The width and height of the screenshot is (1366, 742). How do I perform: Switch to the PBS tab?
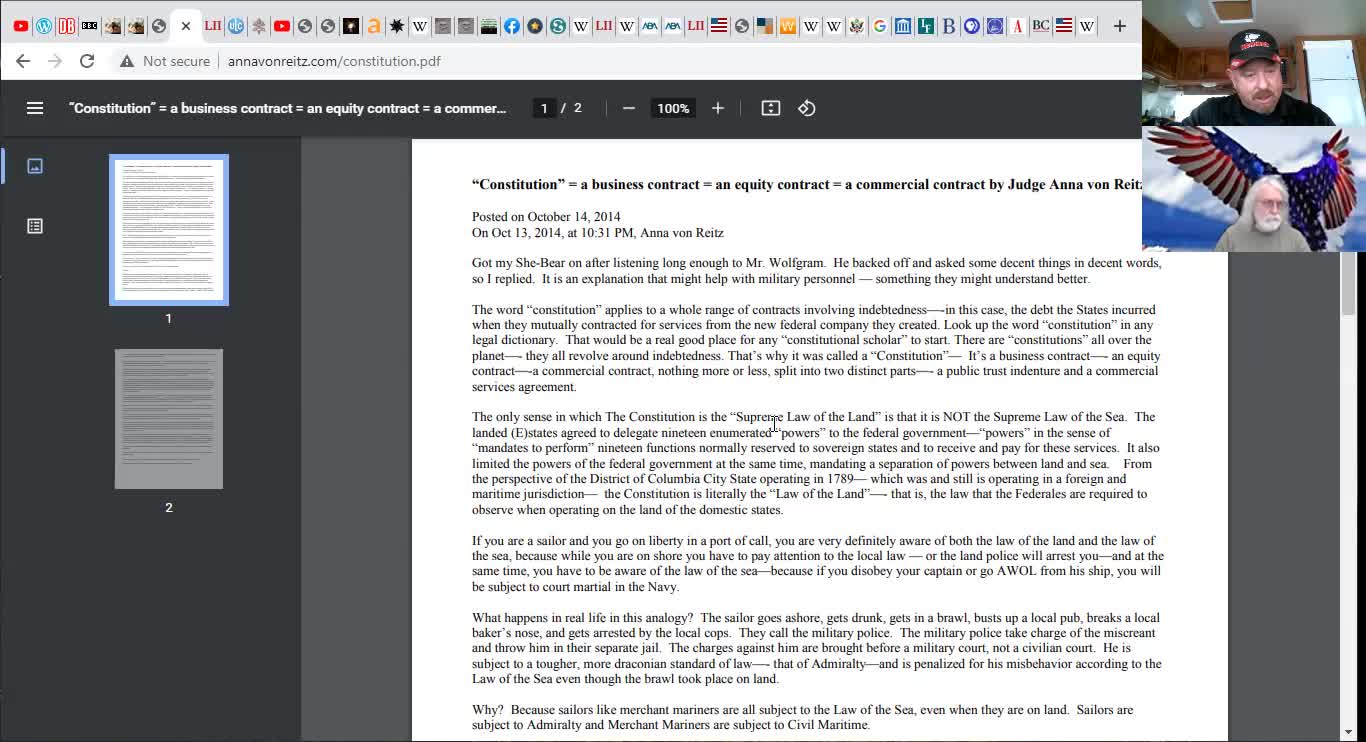972,26
